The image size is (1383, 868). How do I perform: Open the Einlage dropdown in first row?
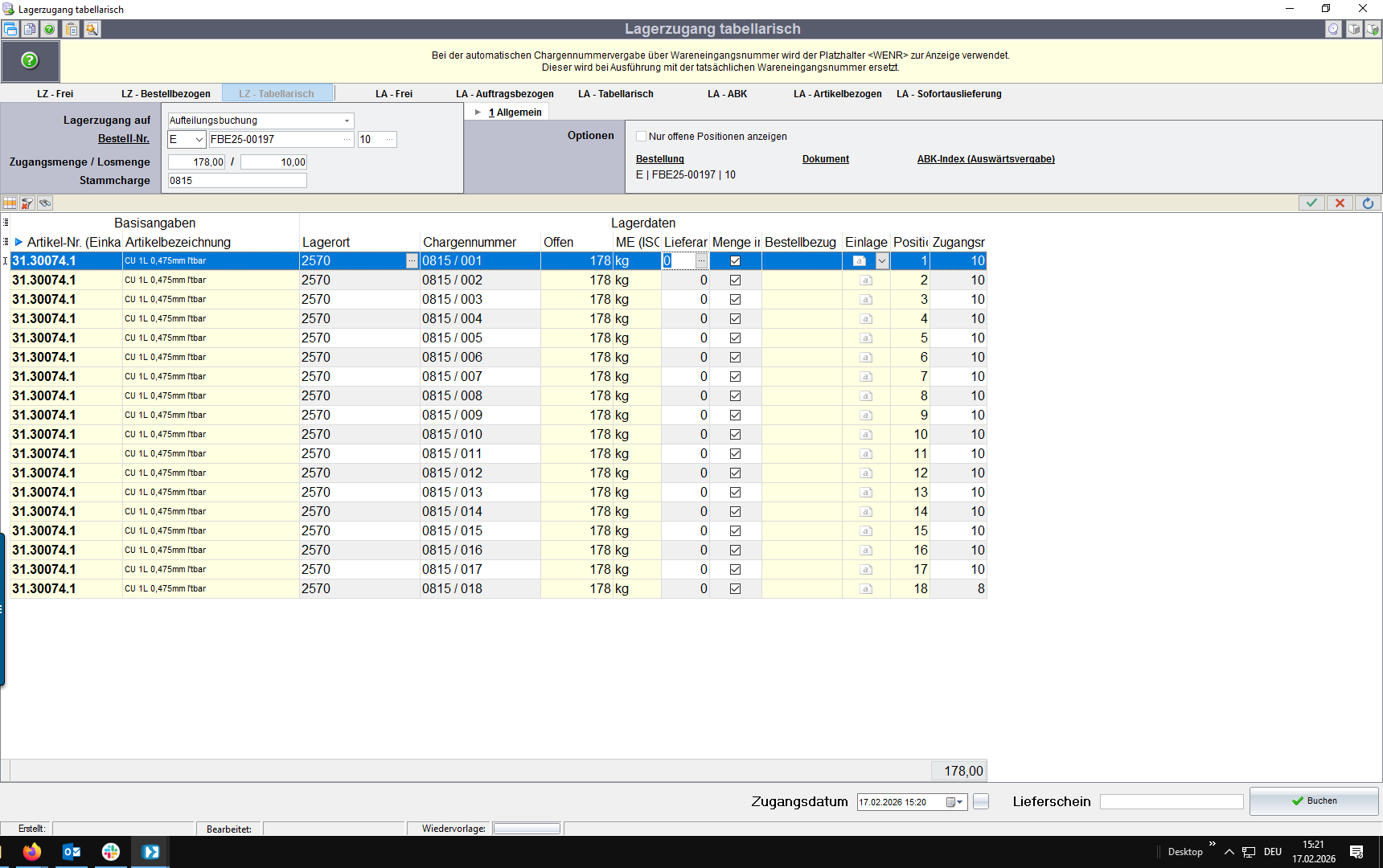[882, 261]
